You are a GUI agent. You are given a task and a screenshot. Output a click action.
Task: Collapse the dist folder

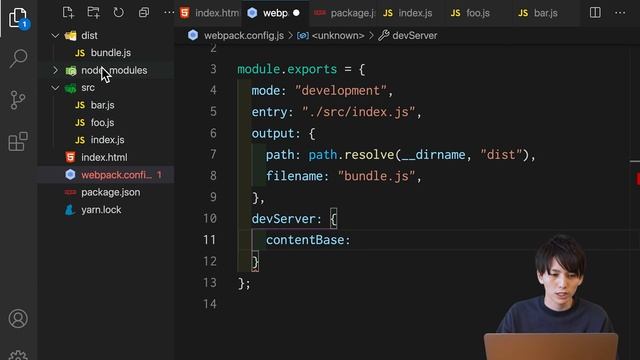click(x=55, y=36)
